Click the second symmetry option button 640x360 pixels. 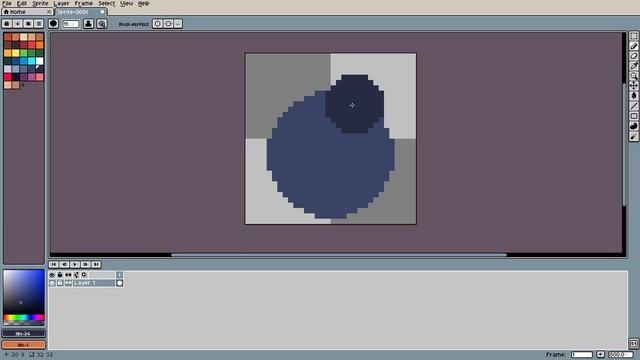168,24
